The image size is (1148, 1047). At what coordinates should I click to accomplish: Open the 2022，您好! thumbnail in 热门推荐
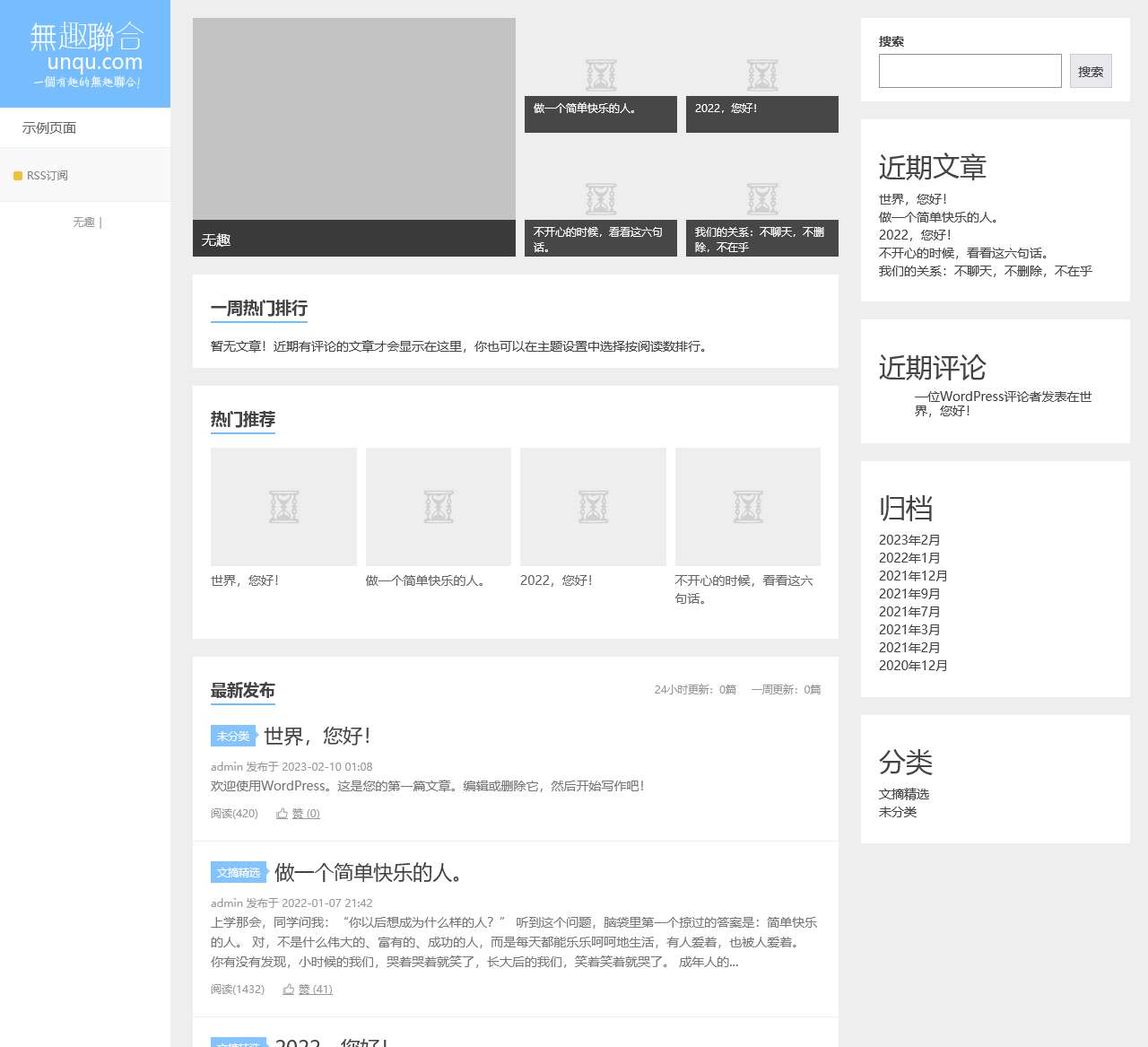(592, 506)
